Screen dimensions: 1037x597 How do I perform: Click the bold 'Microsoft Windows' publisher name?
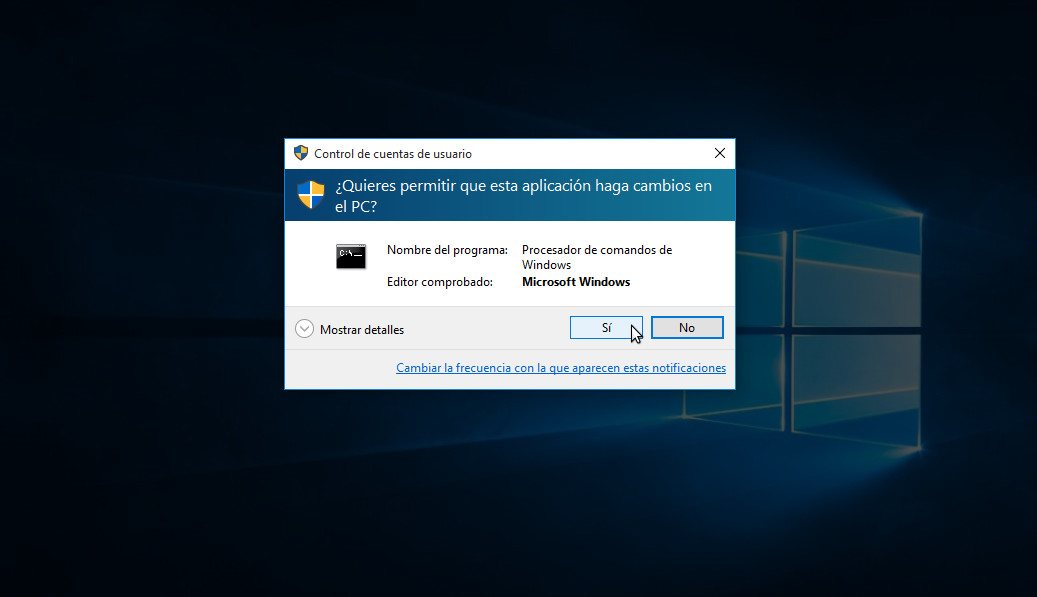pyautogui.click(x=576, y=282)
